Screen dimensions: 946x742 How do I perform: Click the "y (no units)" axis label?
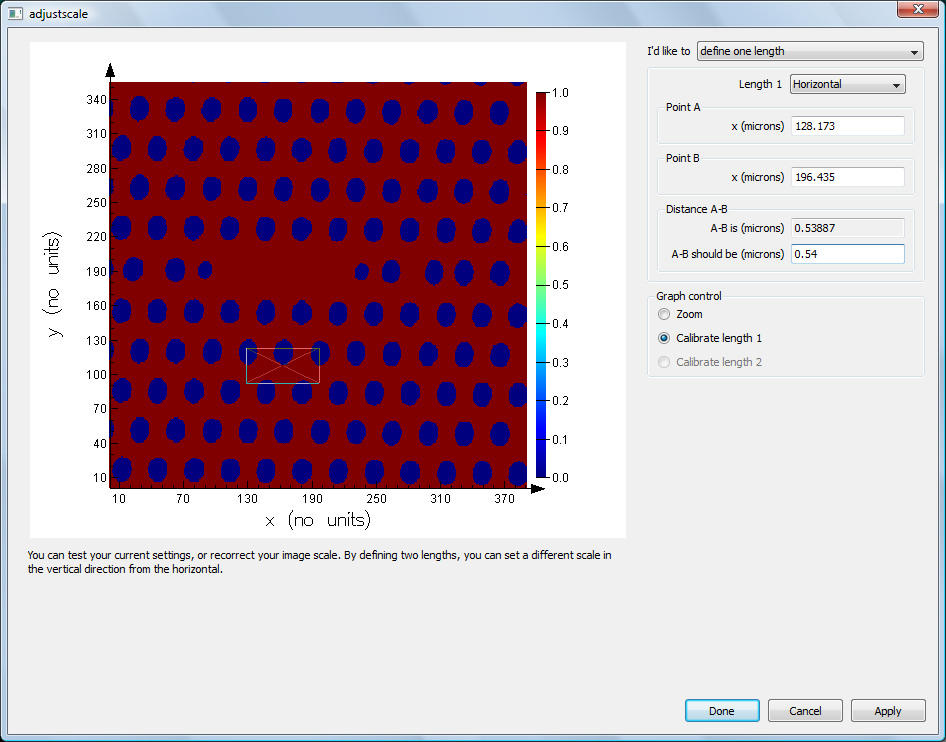pos(53,284)
